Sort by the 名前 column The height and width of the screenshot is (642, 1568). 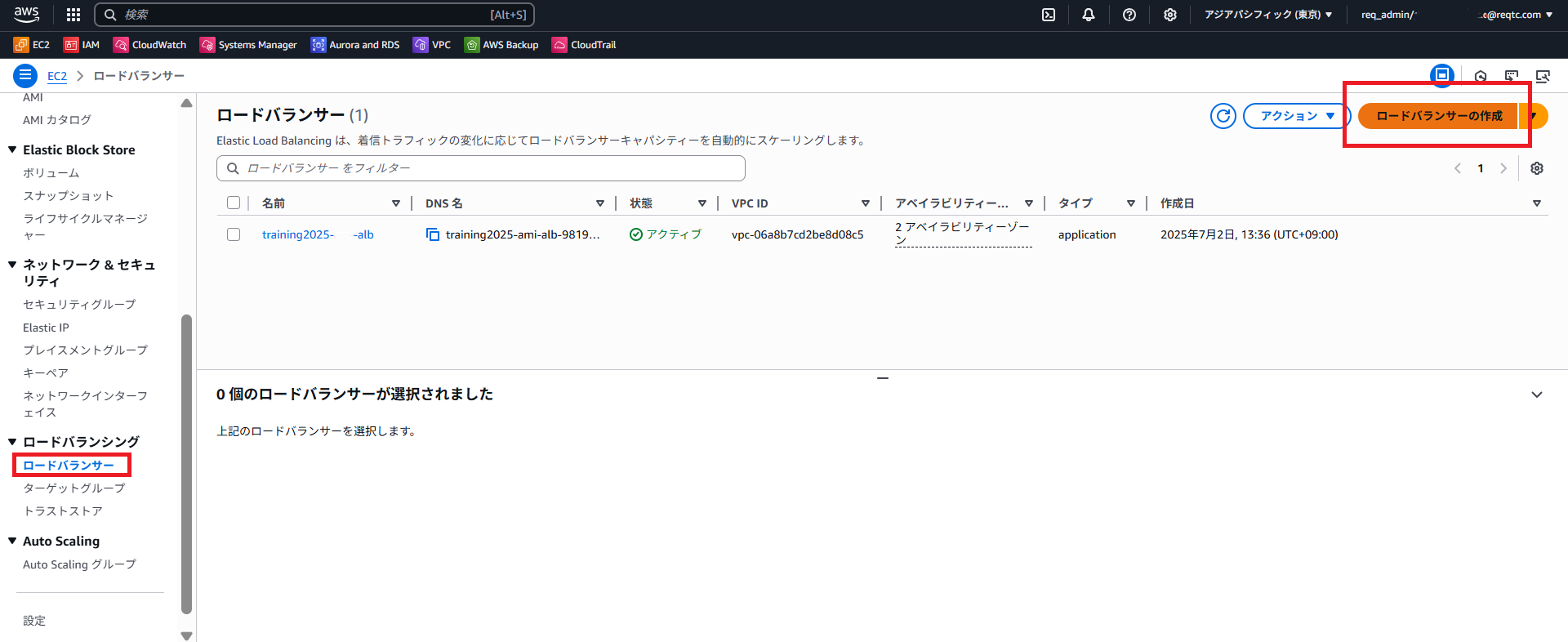396,203
